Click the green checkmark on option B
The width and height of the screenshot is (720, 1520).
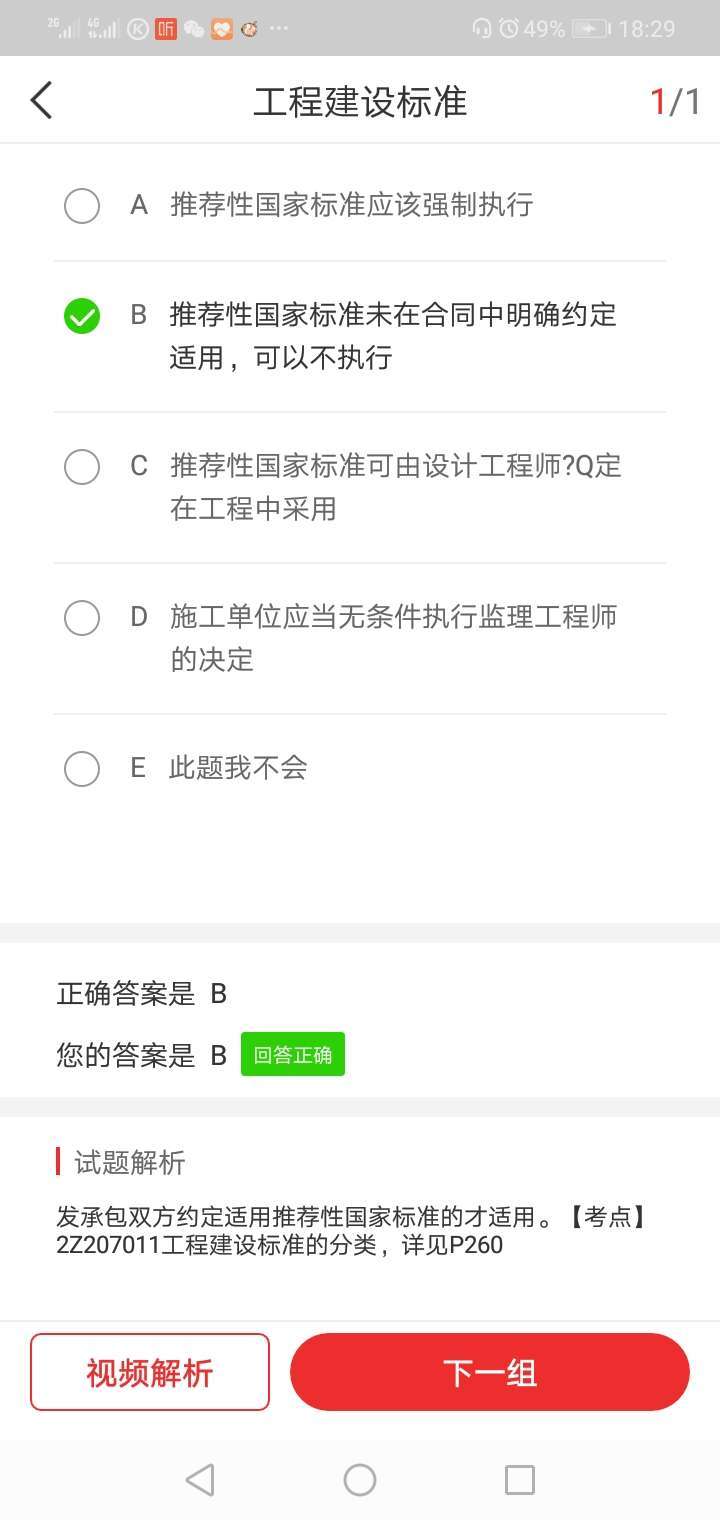pos(82,316)
